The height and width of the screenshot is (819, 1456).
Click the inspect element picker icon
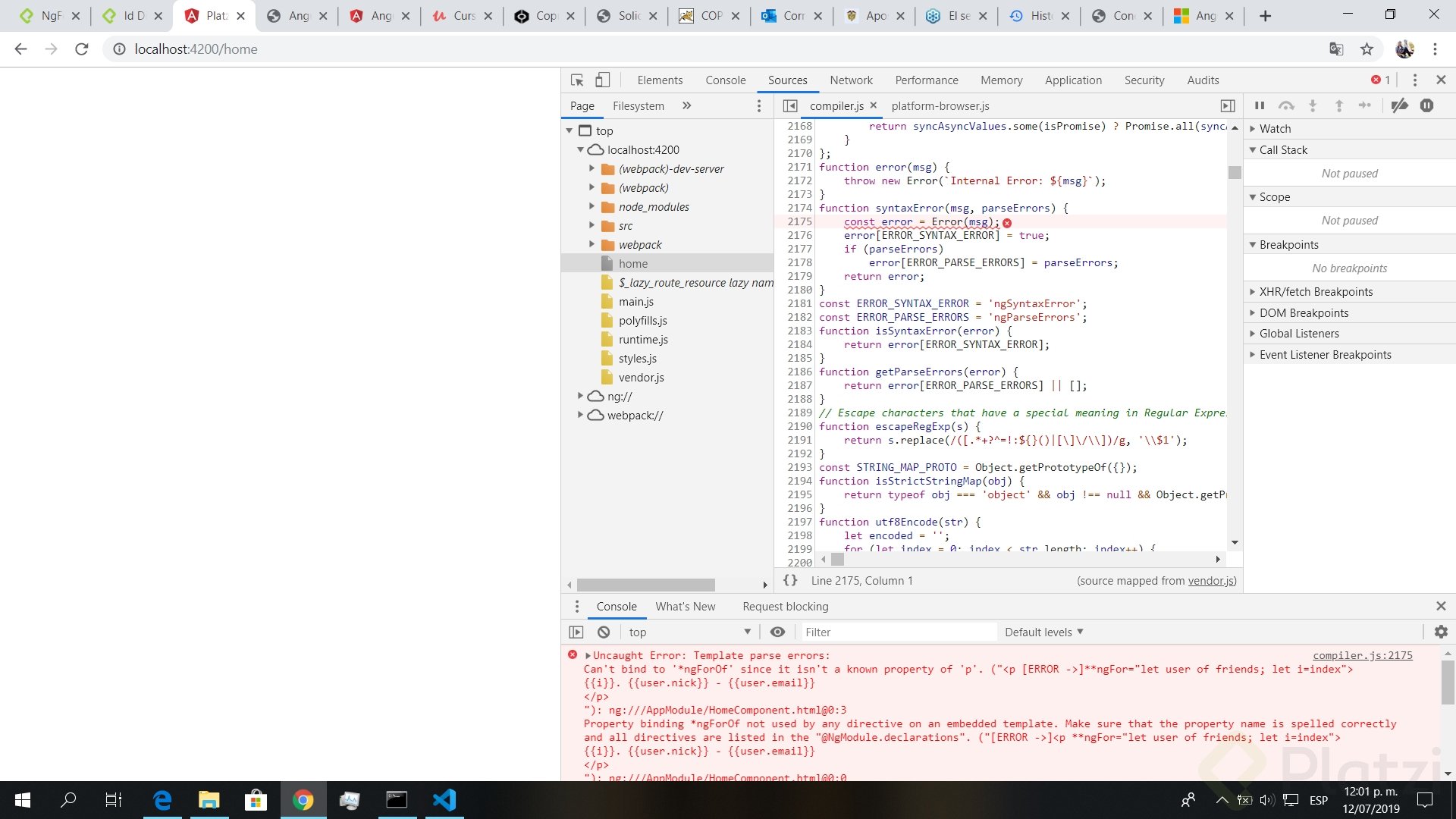tap(576, 80)
